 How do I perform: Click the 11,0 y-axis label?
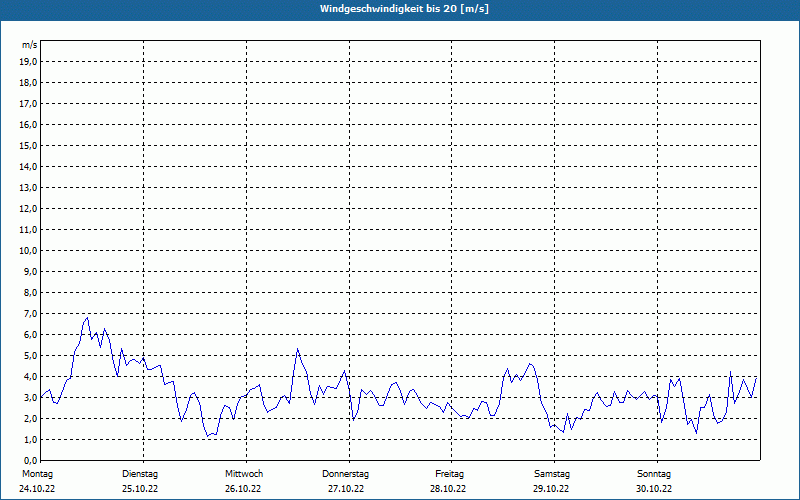pyautogui.click(x=28, y=230)
